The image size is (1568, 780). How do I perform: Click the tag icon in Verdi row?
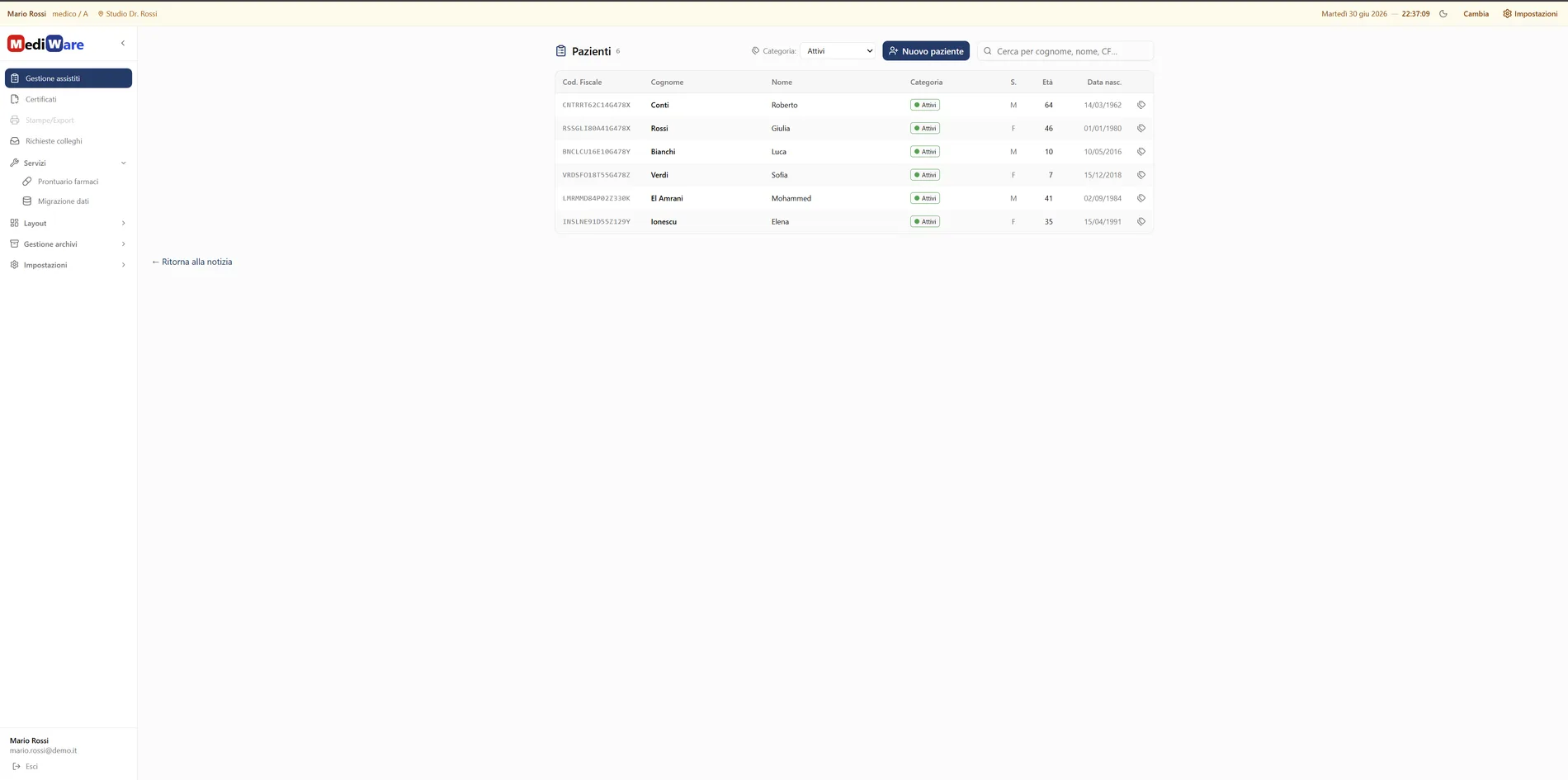(1141, 175)
